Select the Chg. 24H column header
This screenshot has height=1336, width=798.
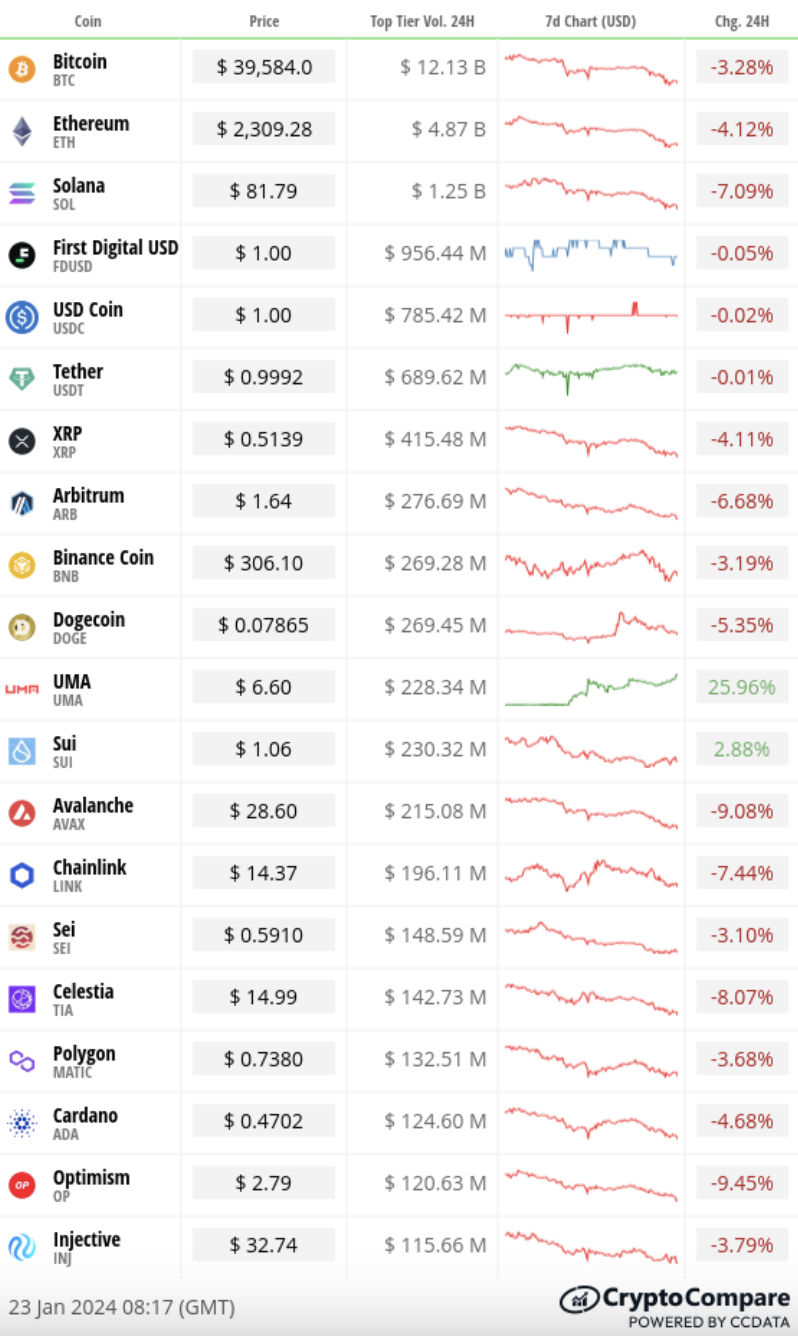click(742, 21)
